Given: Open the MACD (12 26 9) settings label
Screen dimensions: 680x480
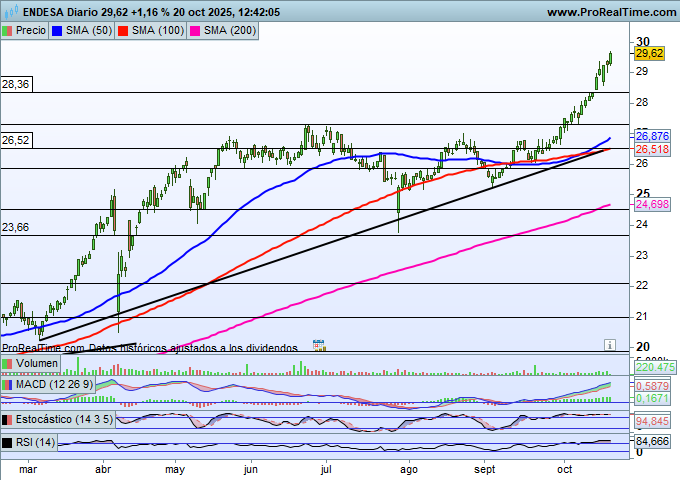Looking at the screenshot, I should pos(54,384).
